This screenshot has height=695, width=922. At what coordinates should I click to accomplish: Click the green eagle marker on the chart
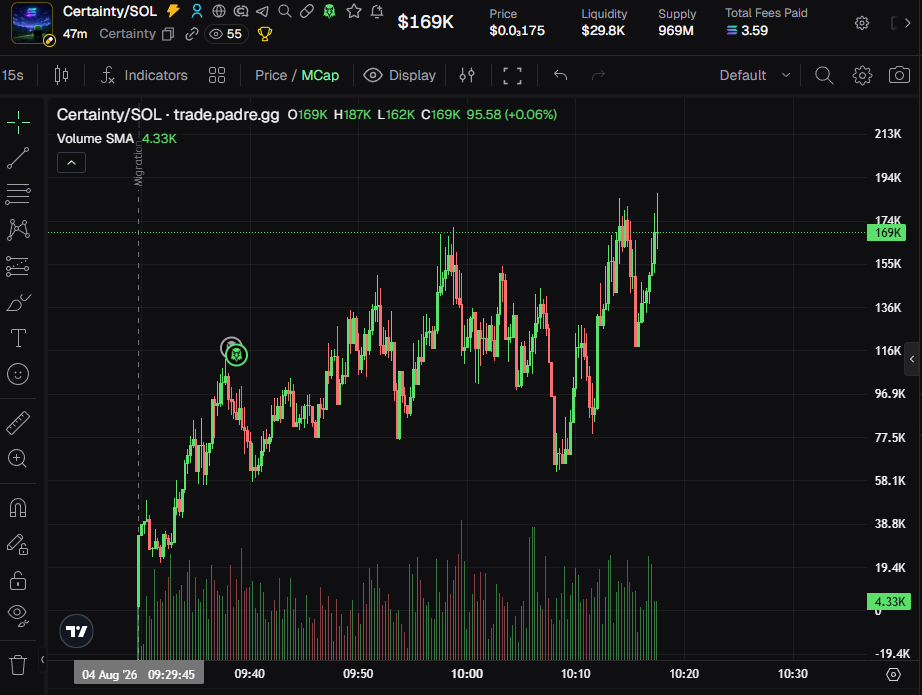[x=236, y=355]
